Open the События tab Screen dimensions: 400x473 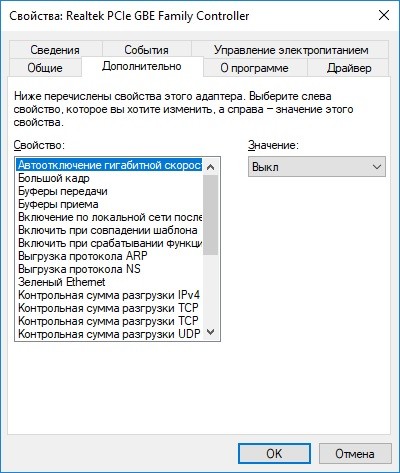click(x=146, y=50)
